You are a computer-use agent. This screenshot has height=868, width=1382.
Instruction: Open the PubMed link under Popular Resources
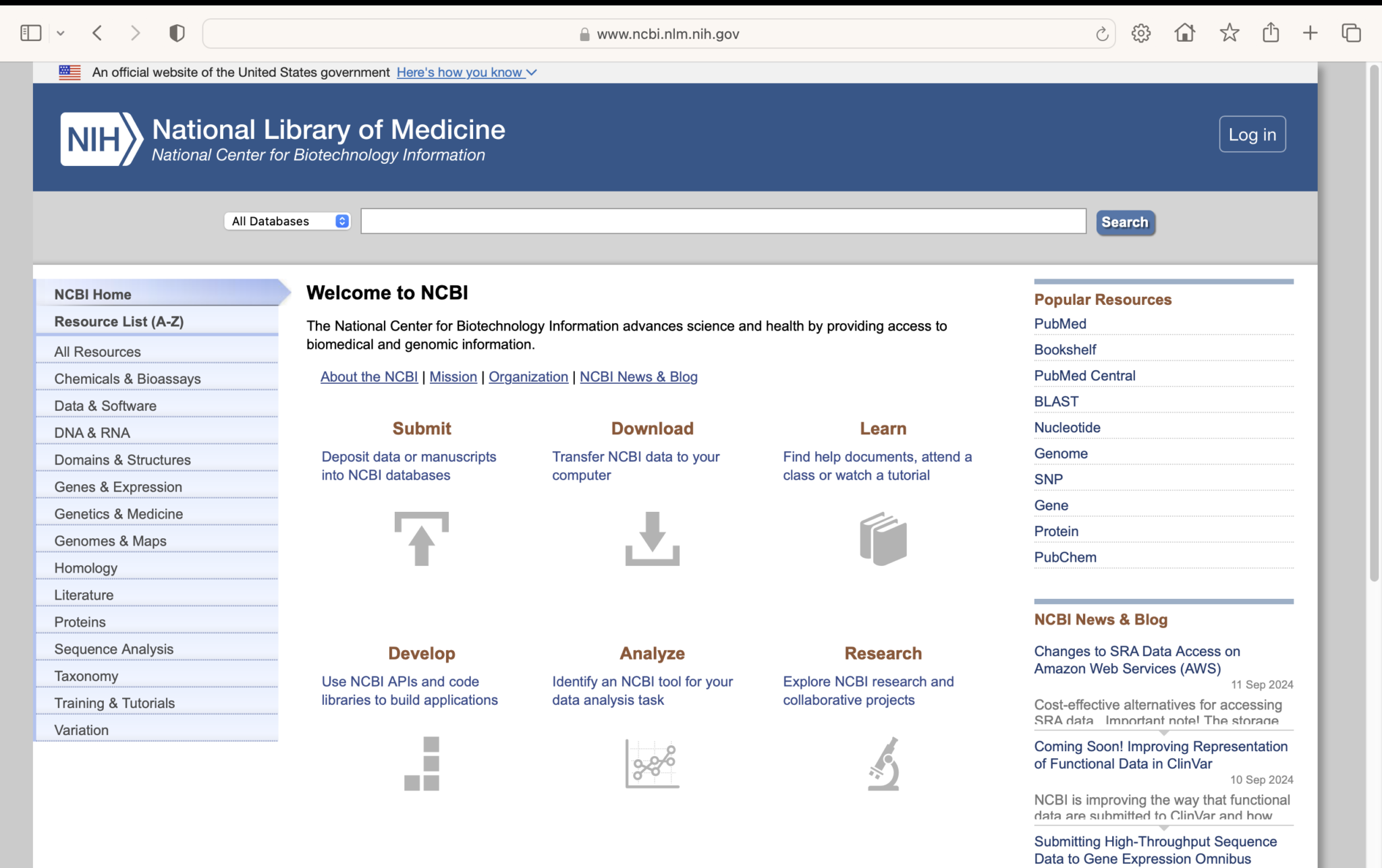1059,324
